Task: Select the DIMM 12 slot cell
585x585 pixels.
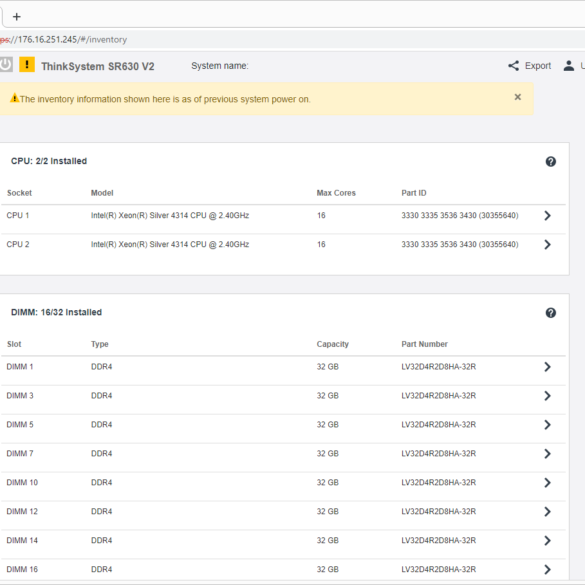Action: coord(22,512)
